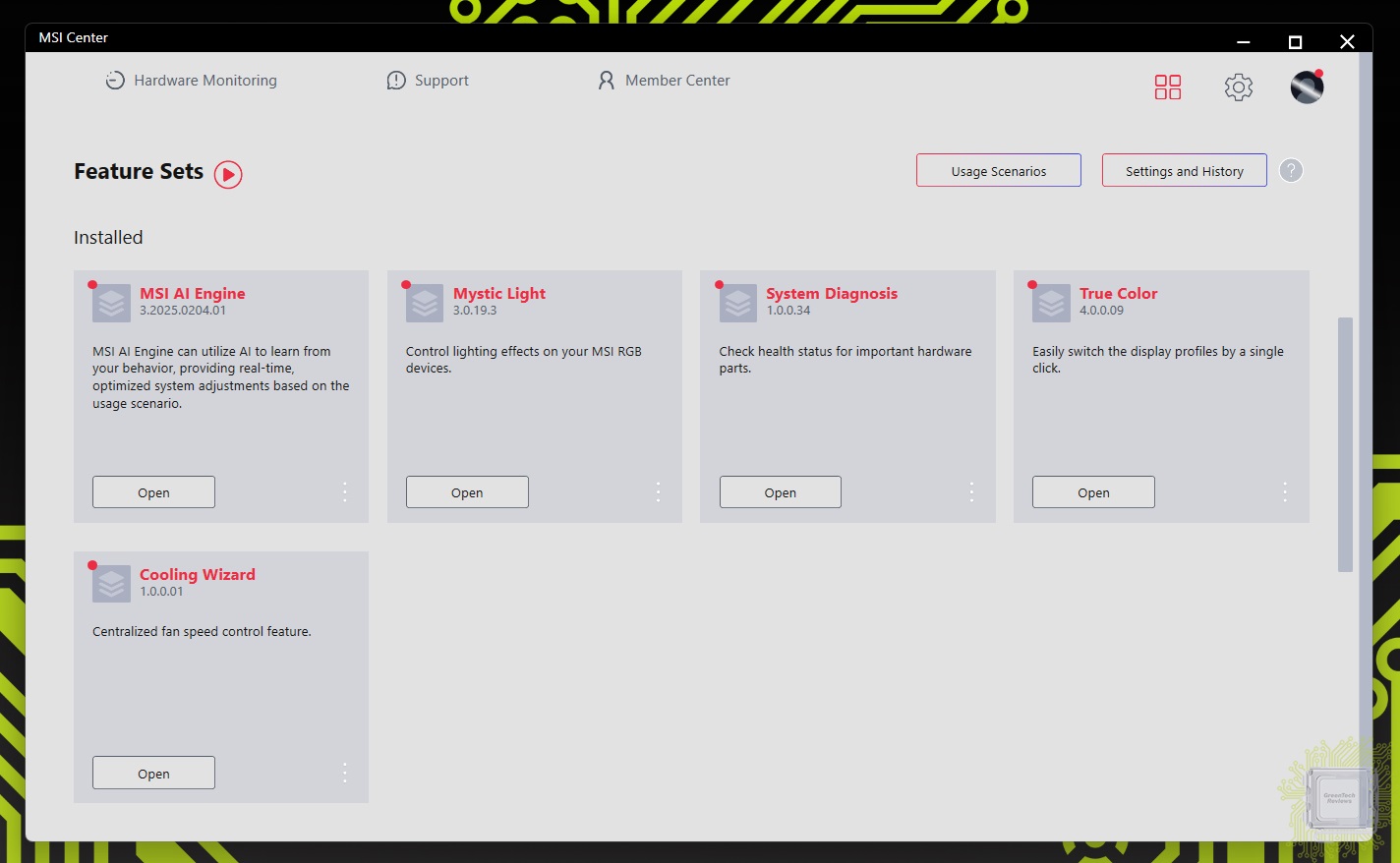Click 'Easily switch the display profiles' text
This screenshot has width=1400, height=863.
(x=1158, y=360)
